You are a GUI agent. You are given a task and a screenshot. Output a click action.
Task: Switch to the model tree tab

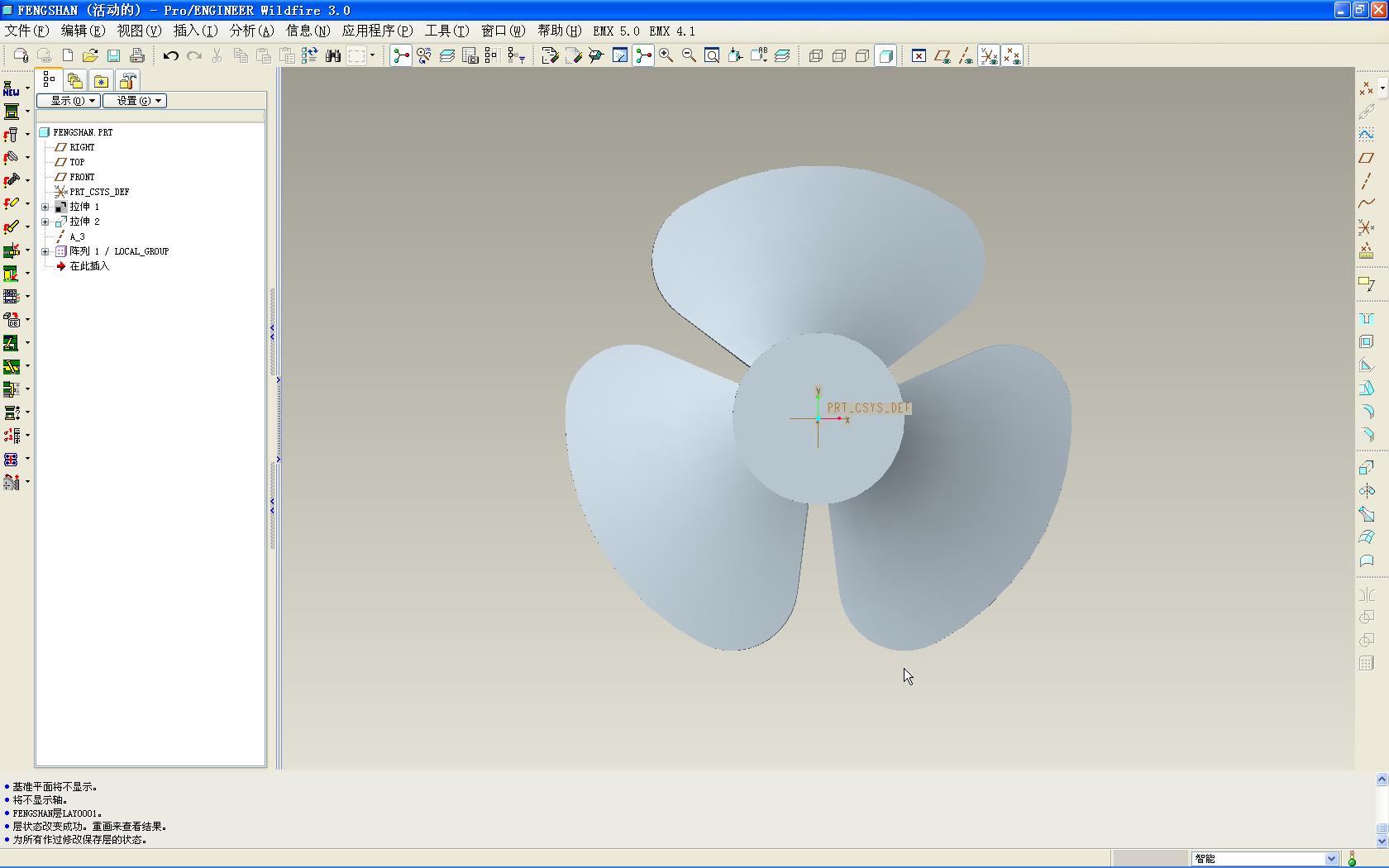click(50, 80)
